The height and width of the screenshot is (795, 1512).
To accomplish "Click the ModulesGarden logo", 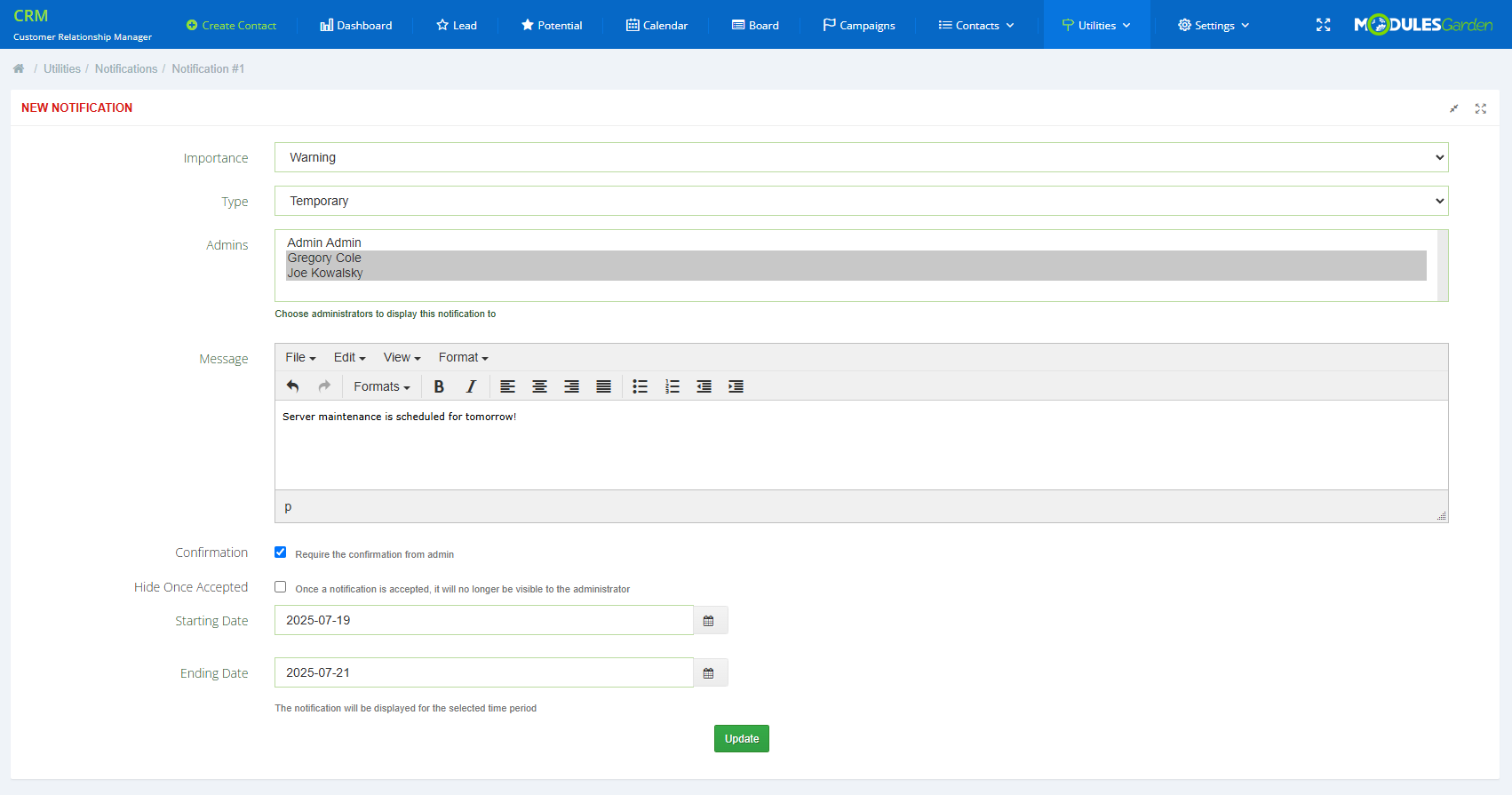I will [x=1423, y=25].
